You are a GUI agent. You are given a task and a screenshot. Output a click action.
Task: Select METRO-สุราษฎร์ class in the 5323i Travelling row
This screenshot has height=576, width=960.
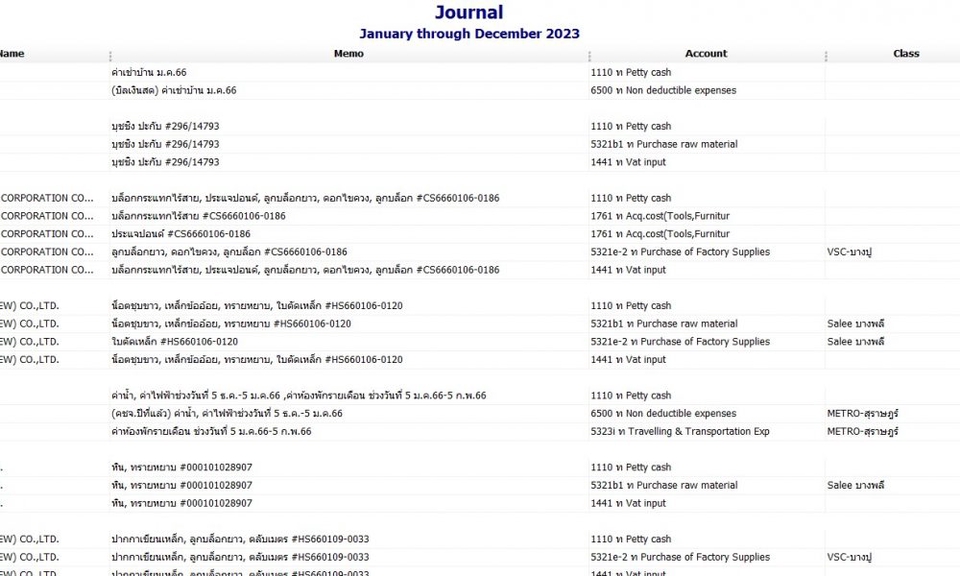(862, 432)
